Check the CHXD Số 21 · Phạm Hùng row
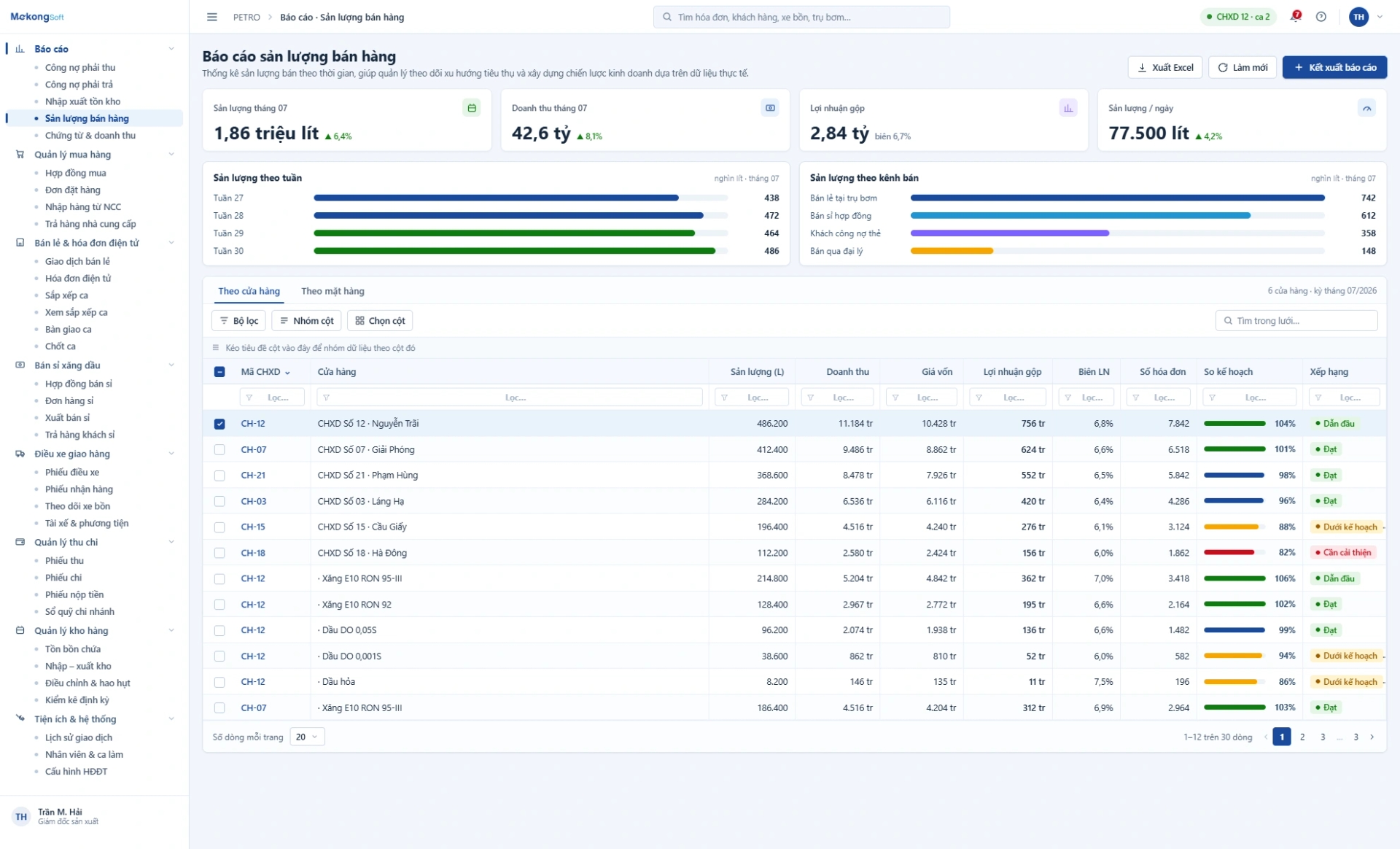Viewport: 1400px width, 849px height. (219, 476)
